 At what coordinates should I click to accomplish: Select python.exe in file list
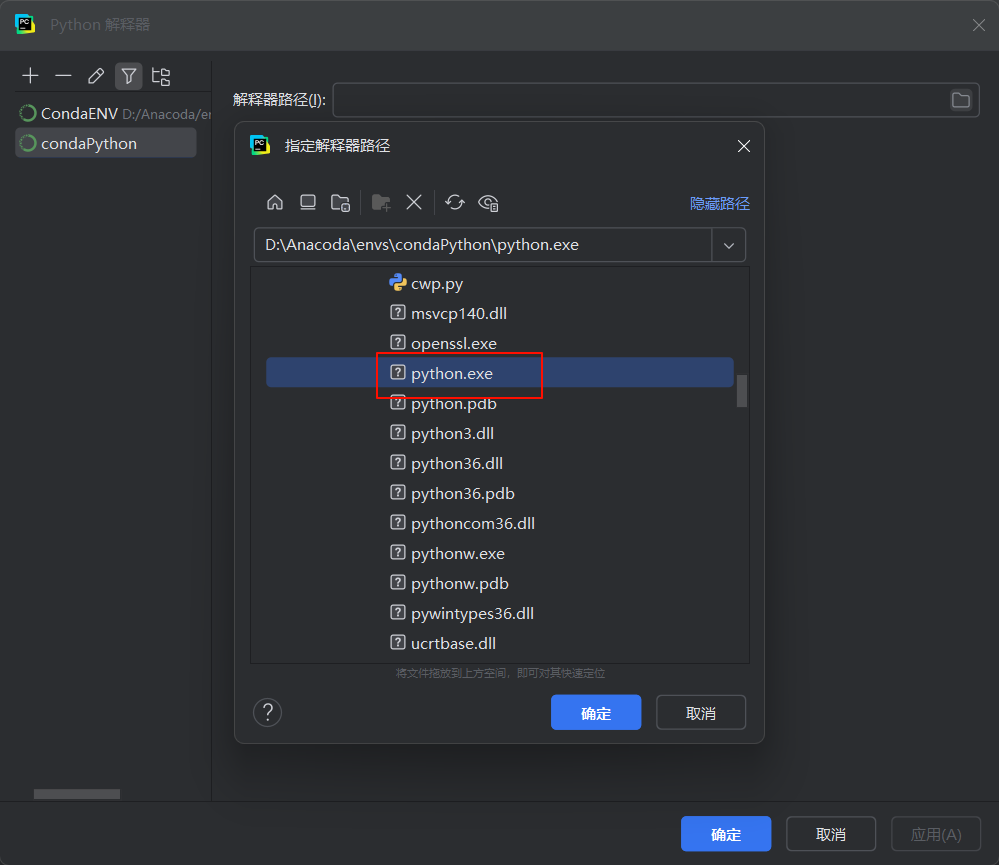coord(500,373)
